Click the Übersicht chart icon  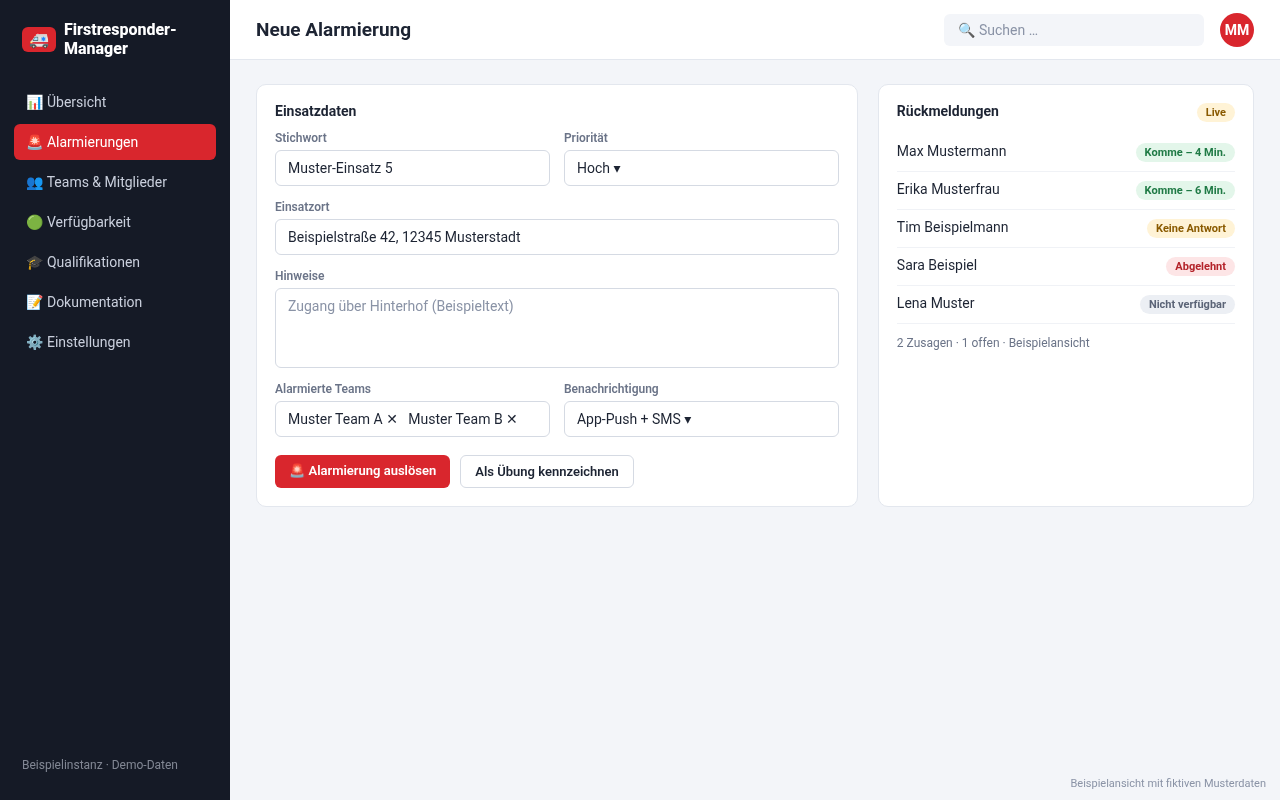tap(34, 102)
